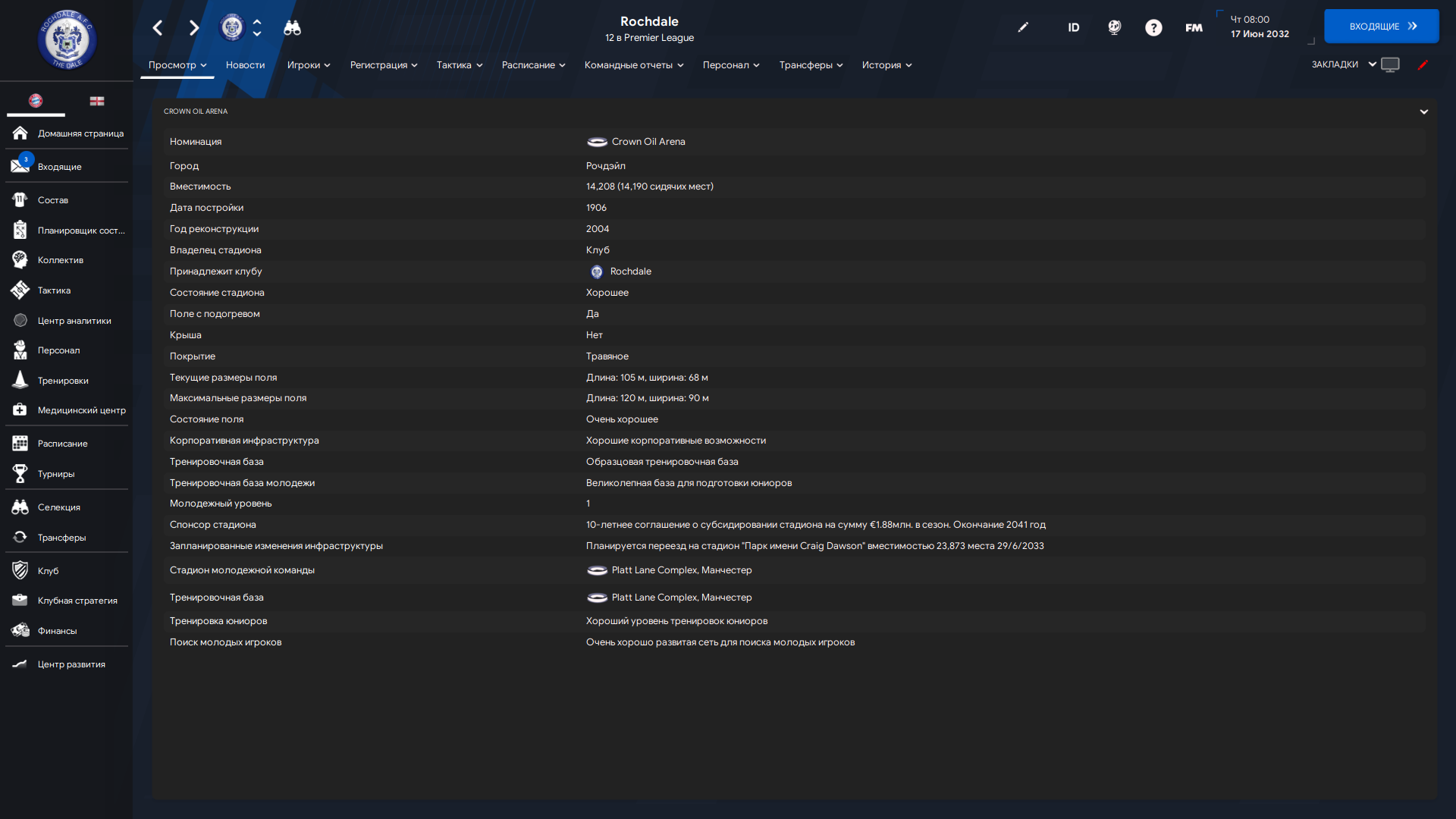
Task: Switch to the England flag tab
Action: tap(97, 101)
